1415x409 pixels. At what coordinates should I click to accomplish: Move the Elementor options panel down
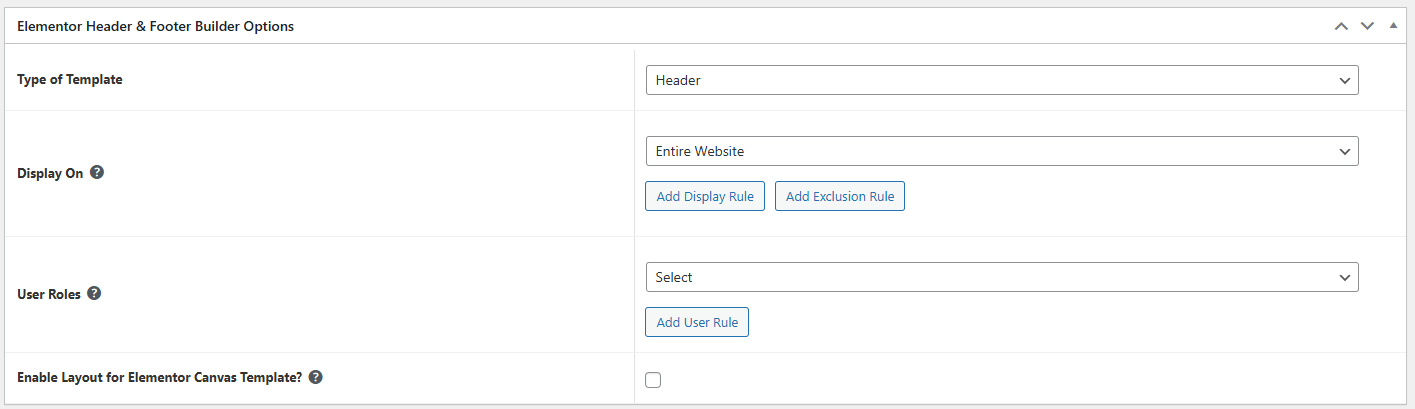tap(1367, 26)
